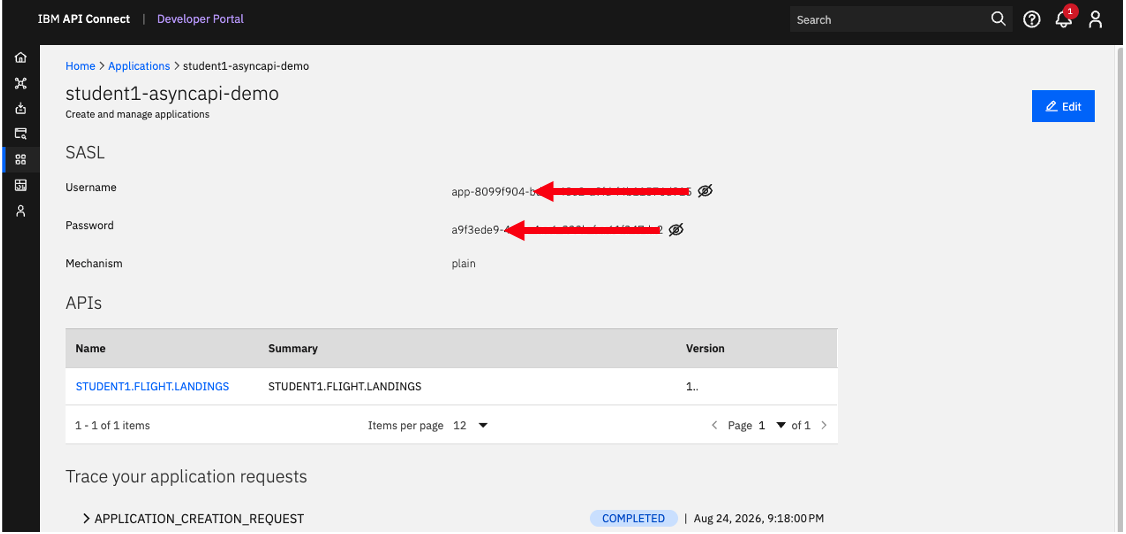This screenshot has height=534, width=1126.
Task: Click '1 - 1 of 1 items' text
Action: pos(113,426)
